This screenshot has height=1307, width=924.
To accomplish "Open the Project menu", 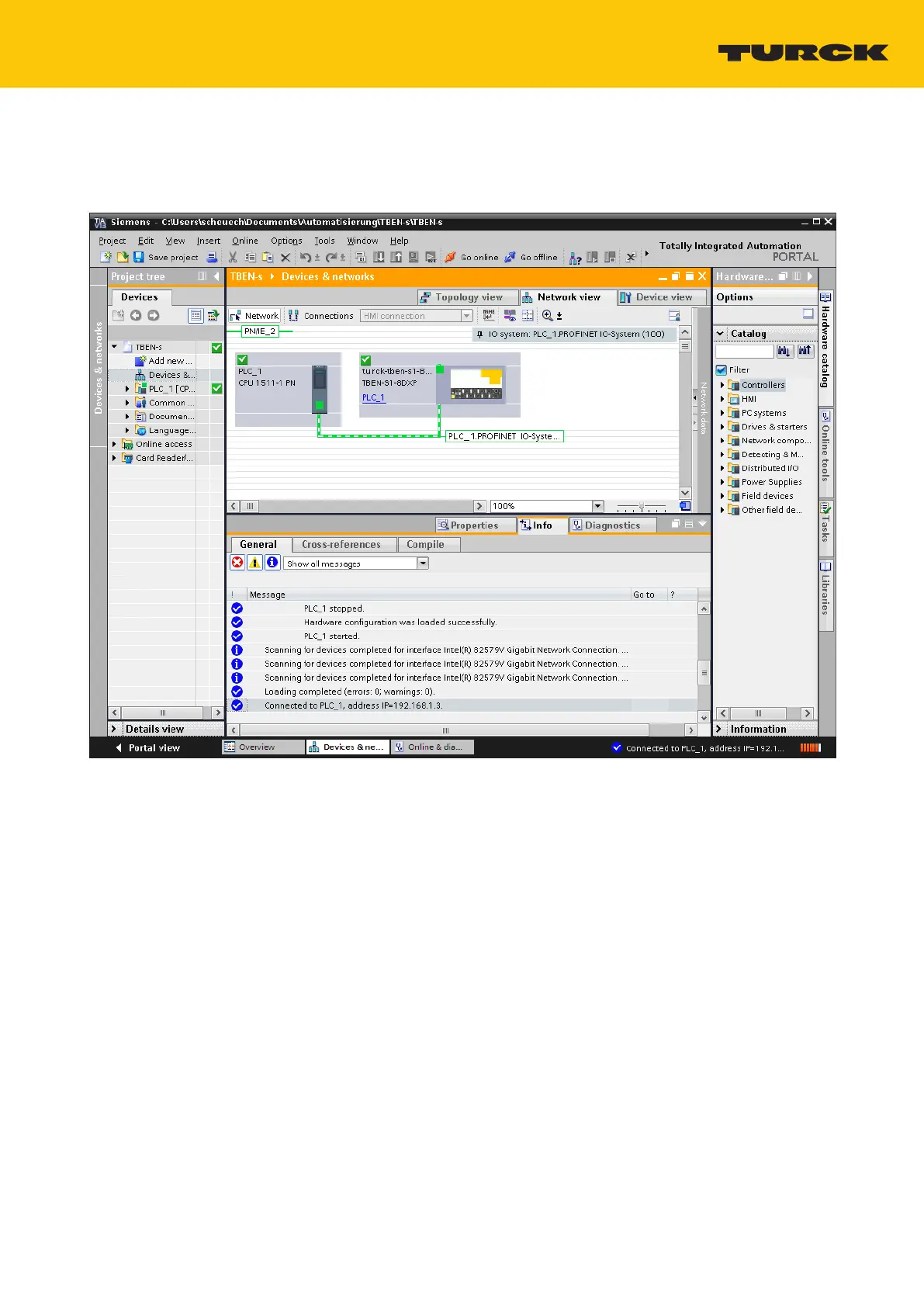I will pyautogui.click(x=112, y=241).
